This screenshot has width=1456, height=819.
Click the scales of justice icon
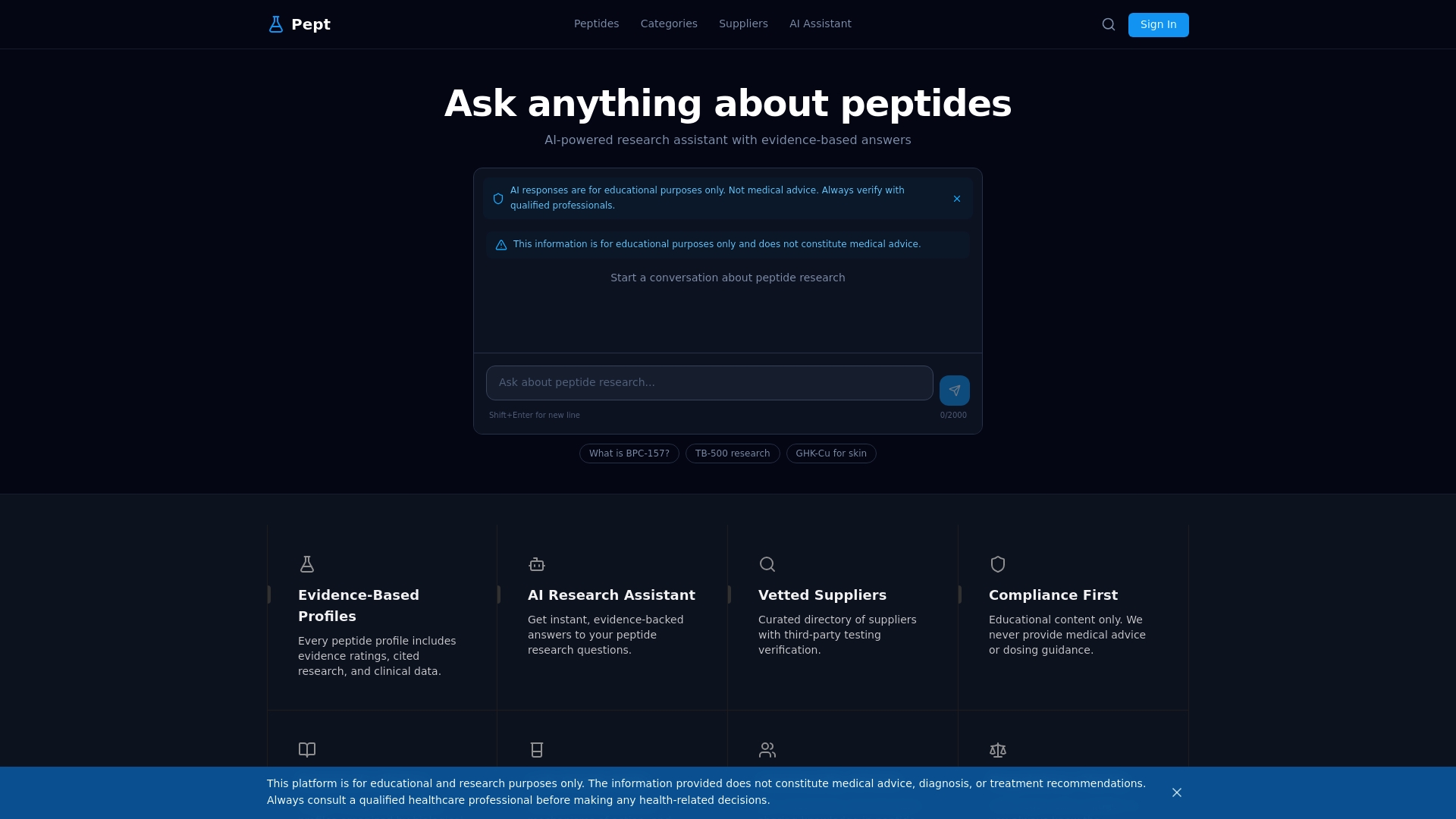click(997, 750)
